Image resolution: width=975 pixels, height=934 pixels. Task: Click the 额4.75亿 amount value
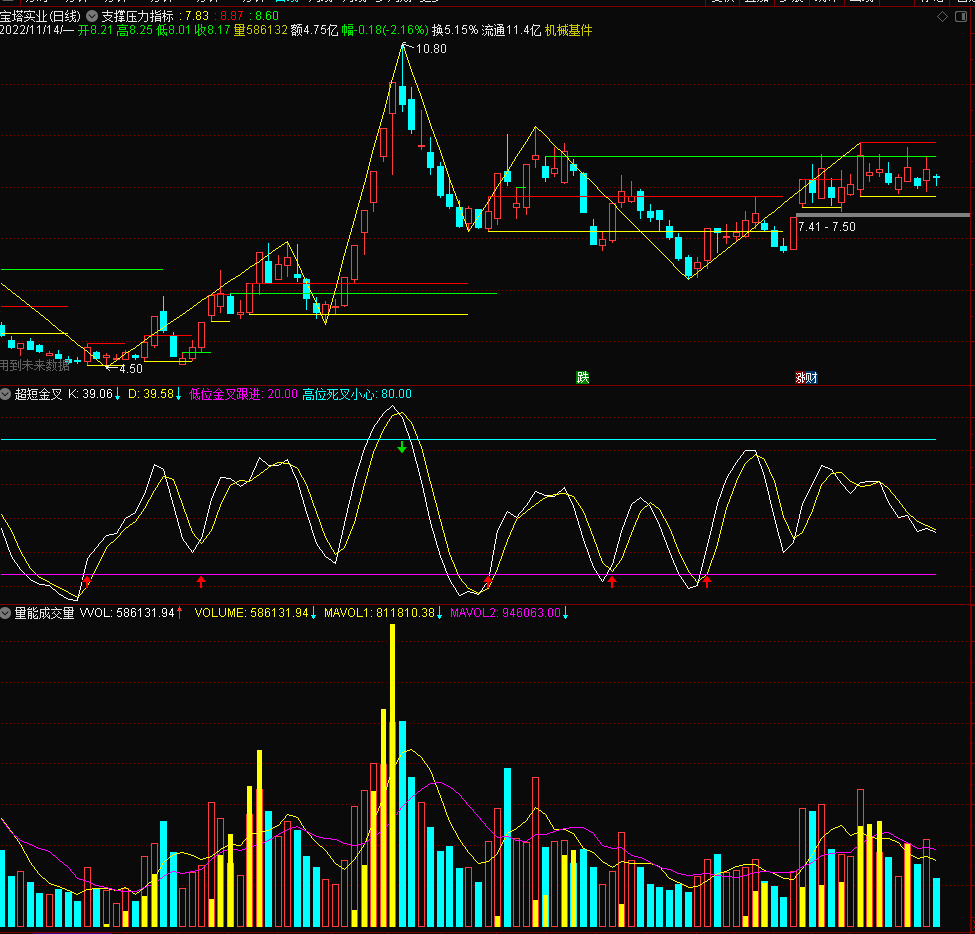(315, 30)
